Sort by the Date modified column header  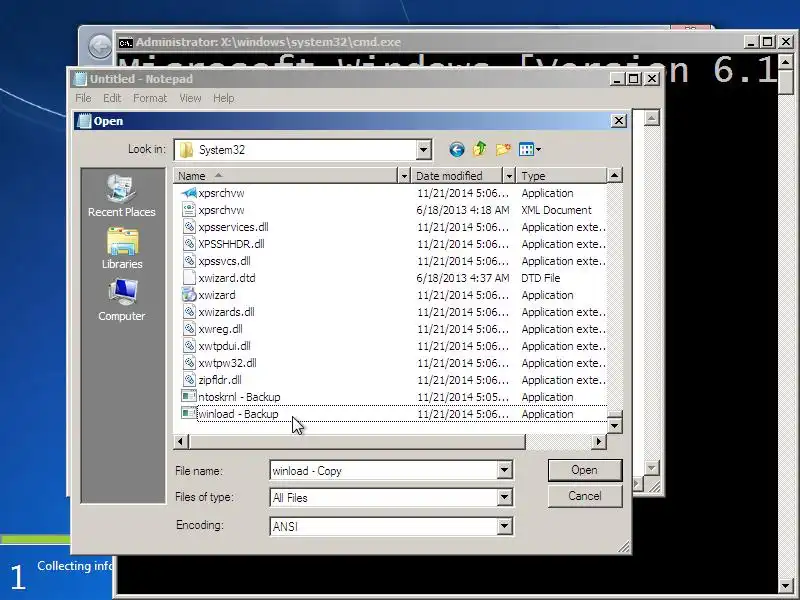coord(457,176)
